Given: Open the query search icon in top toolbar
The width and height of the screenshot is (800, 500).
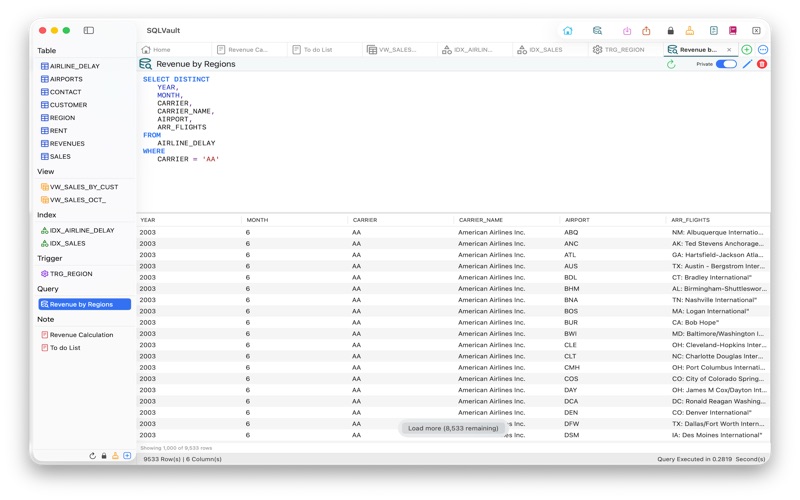Looking at the screenshot, I should 597,31.
